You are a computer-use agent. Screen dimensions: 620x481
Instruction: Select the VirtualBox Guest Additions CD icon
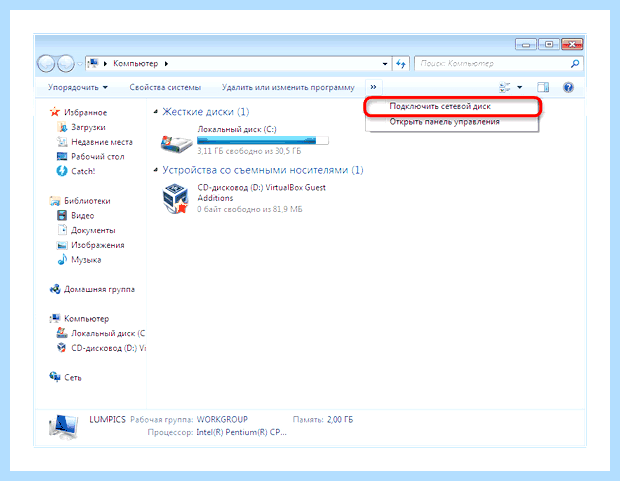pos(176,199)
